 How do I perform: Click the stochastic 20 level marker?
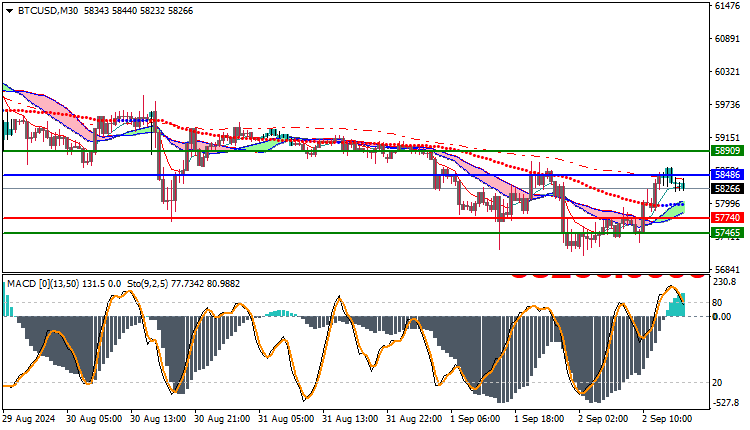click(717, 383)
